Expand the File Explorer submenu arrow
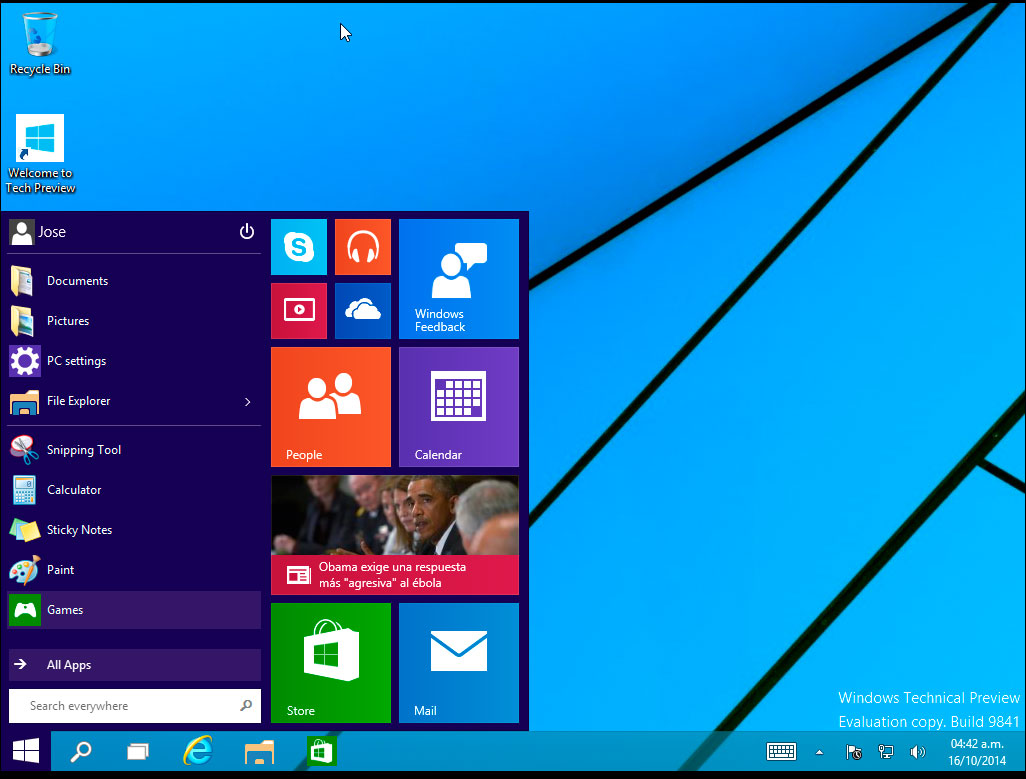Image resolution: width=1026 pixels, height=779 pixels. tap(248, 402)
